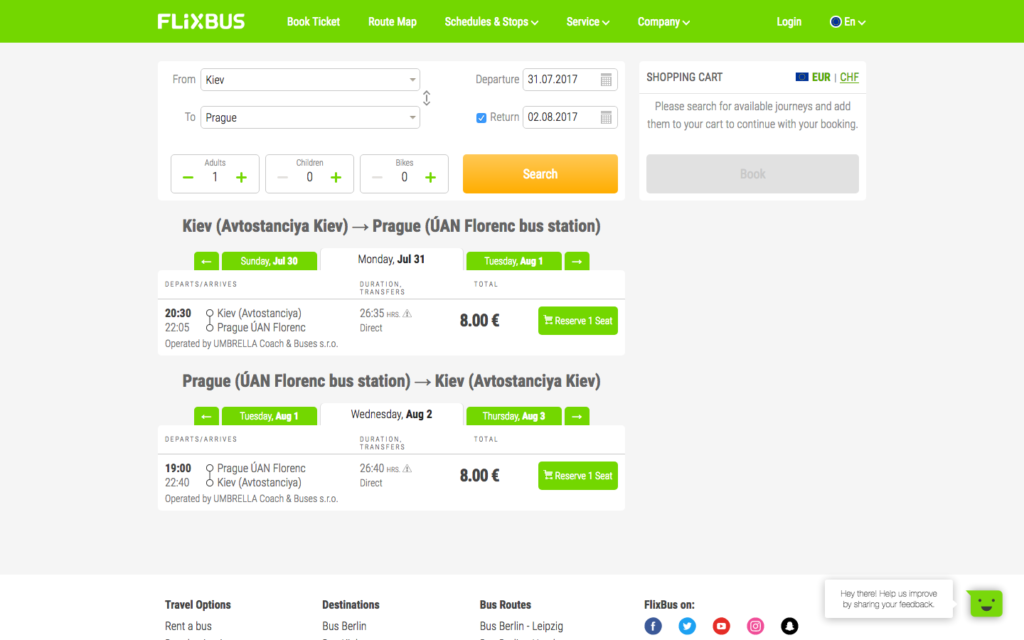Add a bike using the plus button
Screen dimensions: 1024x640
pyautogui.click(x=430, y=178)
